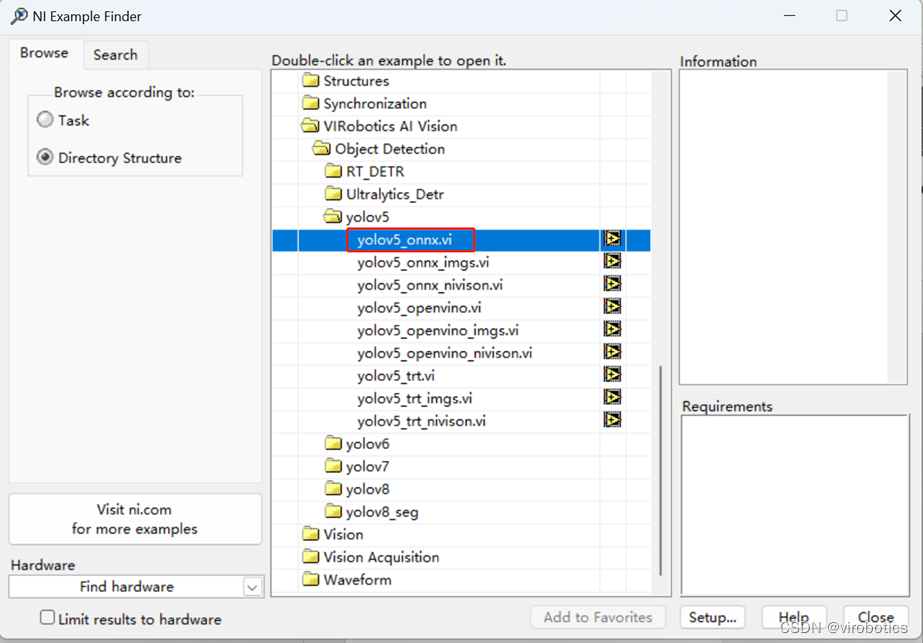Image resolution: width=923 pixels, height=643 pixels.
Task: Switch to the Search tab
Action: coord(115,55)
